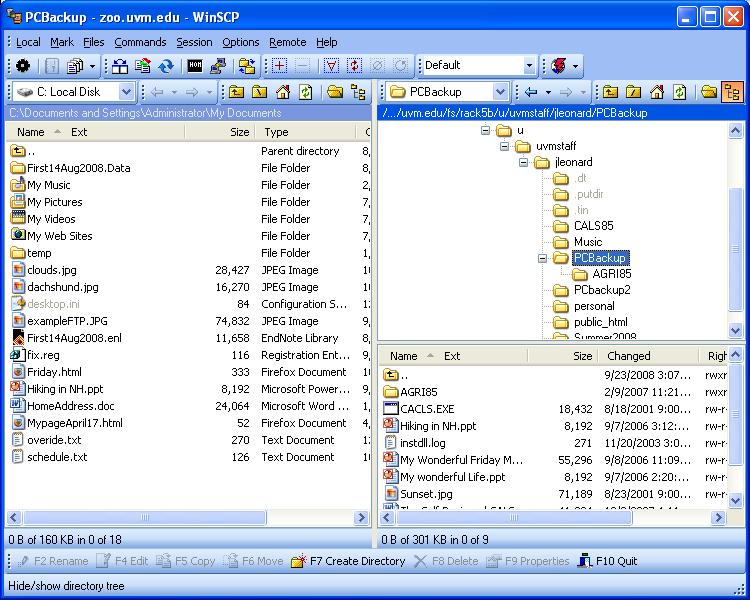
Task: Click remote tree vertical scrollbar down arrow
Action: pos(735,330)
